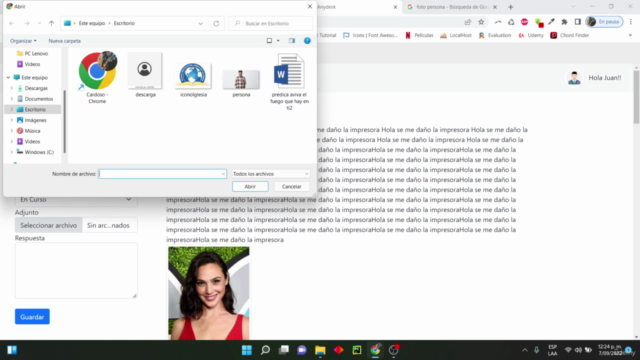This screenshot has height=360, width=640.
Task: Go up one folder level
Action: (x=51, y=23)
